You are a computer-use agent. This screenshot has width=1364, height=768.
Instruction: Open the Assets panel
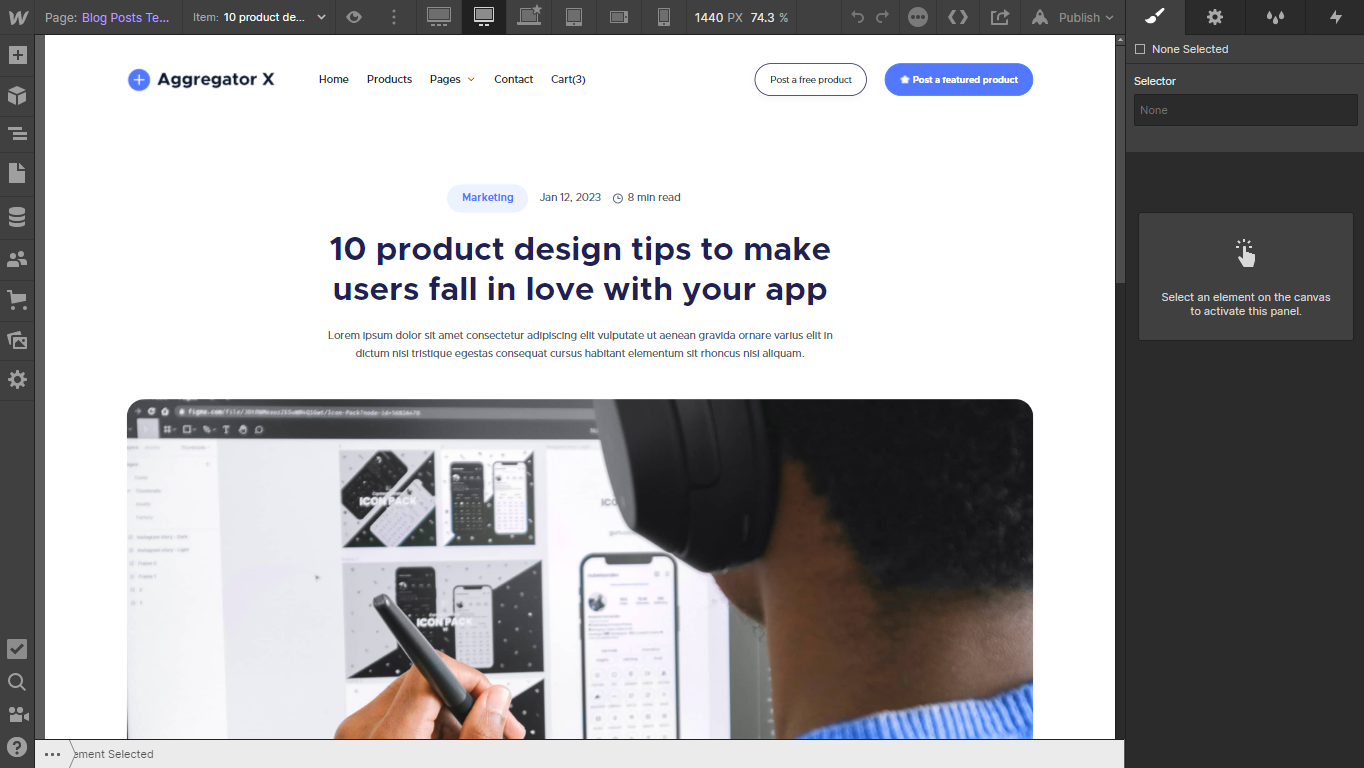17,340
